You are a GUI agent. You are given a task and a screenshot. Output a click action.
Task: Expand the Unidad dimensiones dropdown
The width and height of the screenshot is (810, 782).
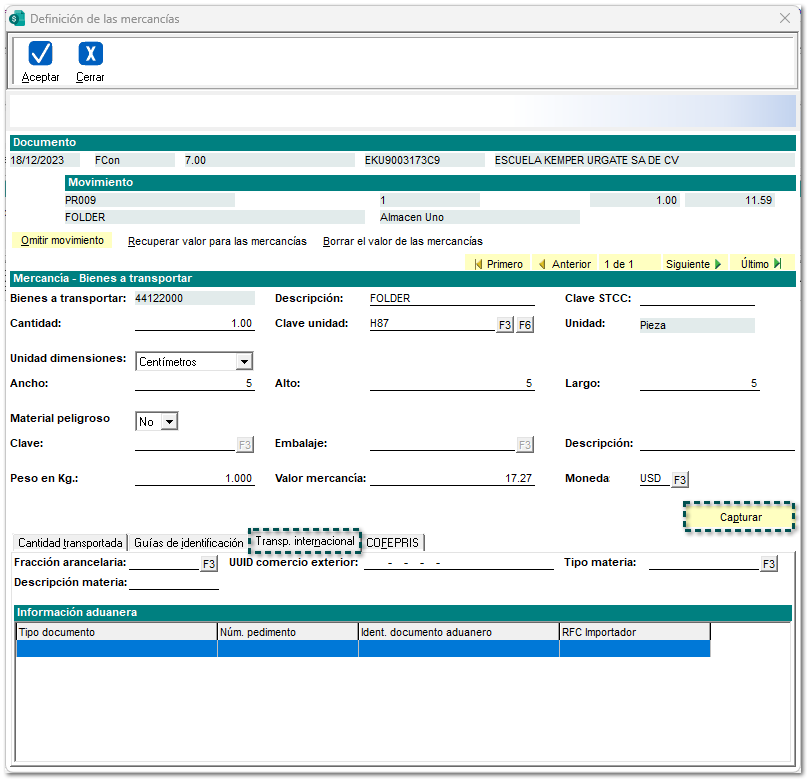pos(244,362)
